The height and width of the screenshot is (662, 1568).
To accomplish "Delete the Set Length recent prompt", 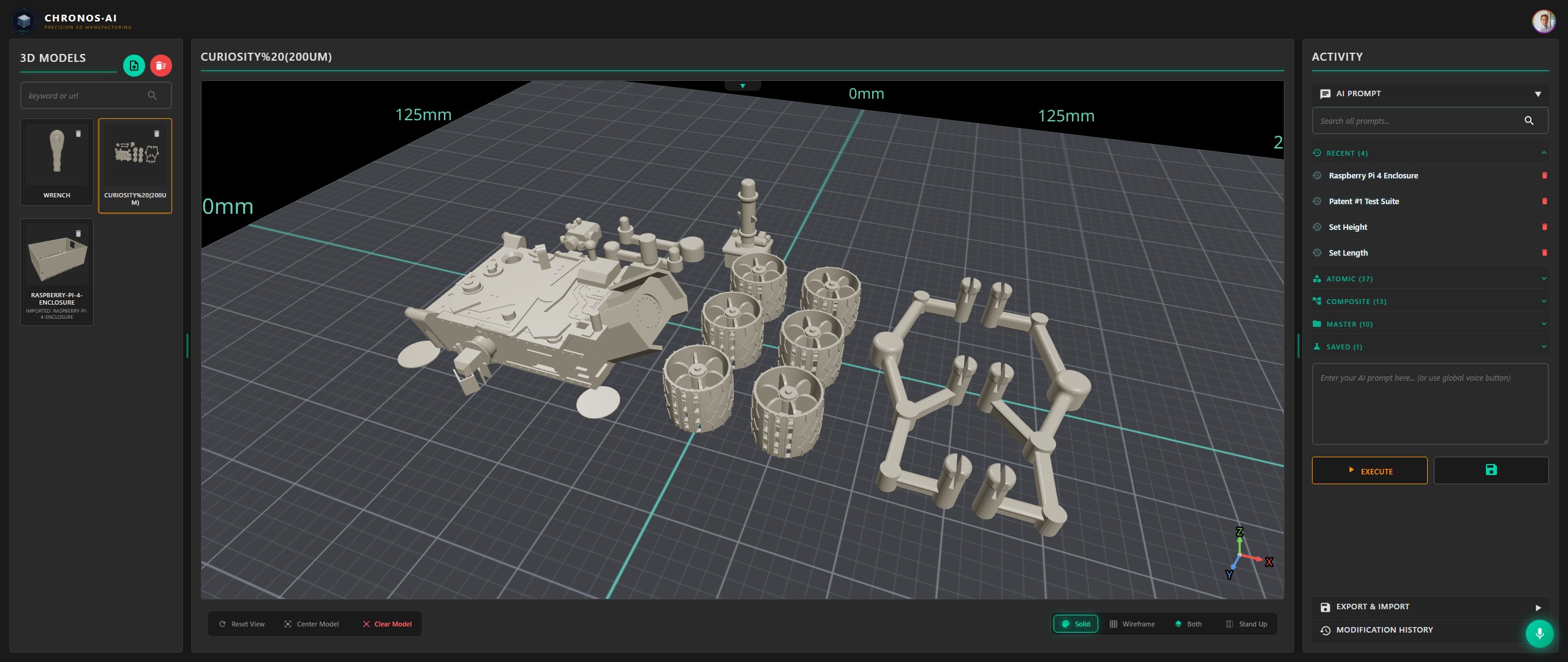I will 1544,253.
